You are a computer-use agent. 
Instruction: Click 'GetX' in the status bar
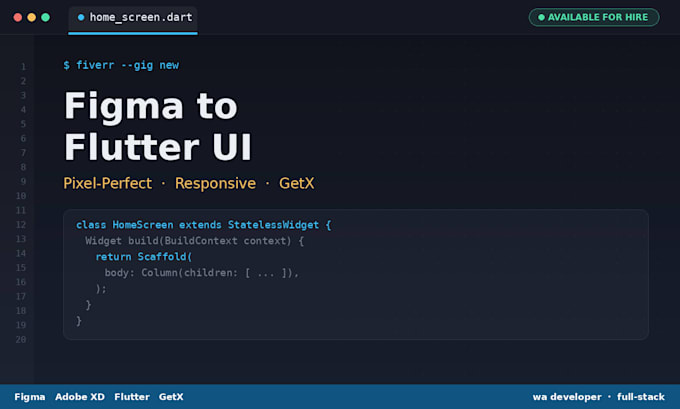[171, 397]
